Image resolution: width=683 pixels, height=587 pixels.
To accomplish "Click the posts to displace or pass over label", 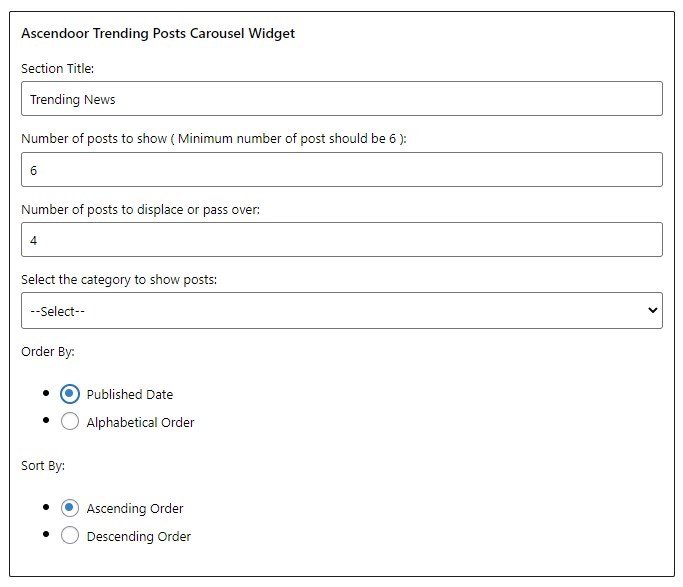I will (140, 209).
